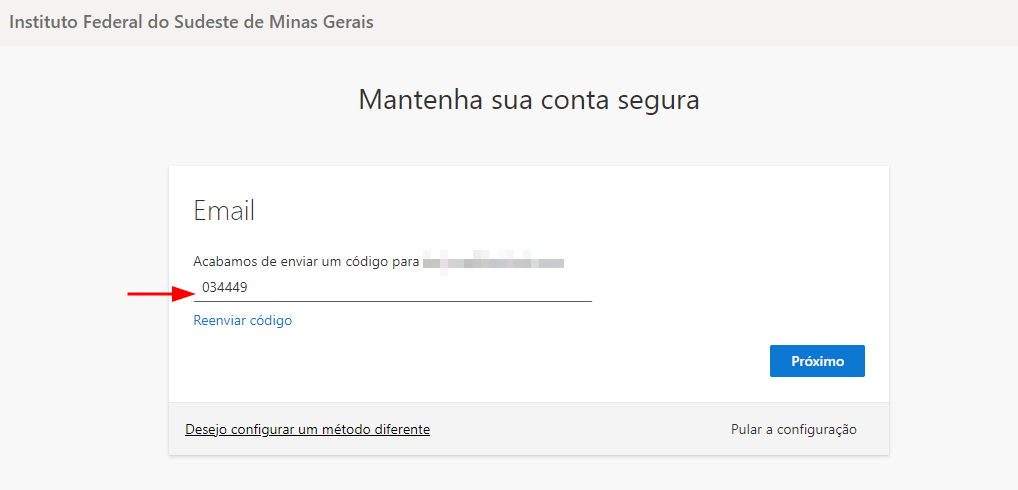This screenshot has height=490, width=1018.
Task: Resend the code via Reenviar código
Action: pos(242,321)
